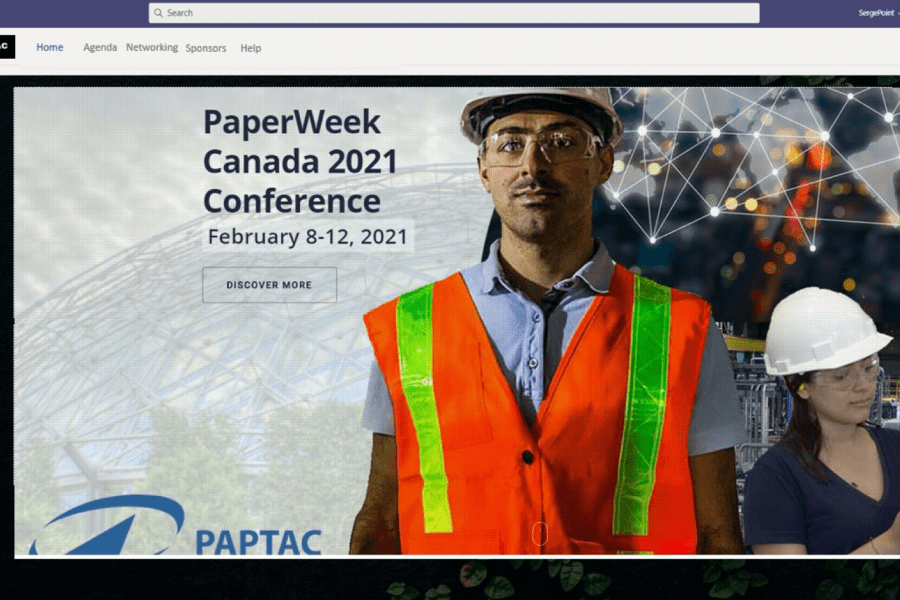The image size is (900, 600).
Task: Click the PaperWeek Canada 2021 Conference heading
Action: click(x=300, y=161)
